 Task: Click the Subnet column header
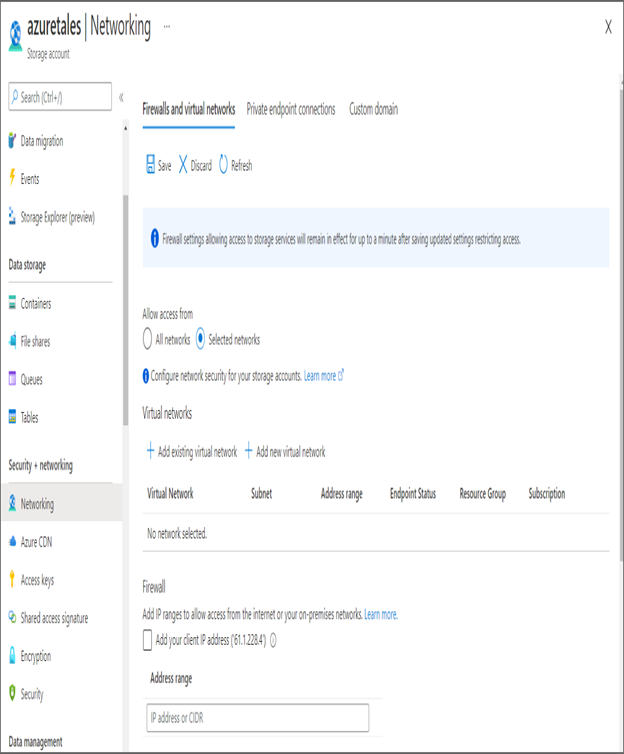tap(262, 493)
